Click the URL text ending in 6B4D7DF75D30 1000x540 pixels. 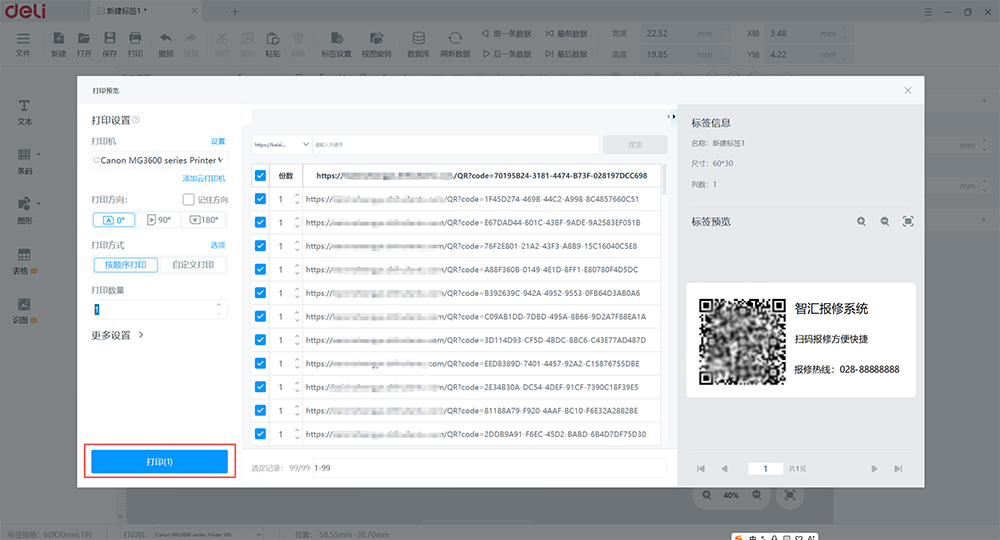[476, 434]
